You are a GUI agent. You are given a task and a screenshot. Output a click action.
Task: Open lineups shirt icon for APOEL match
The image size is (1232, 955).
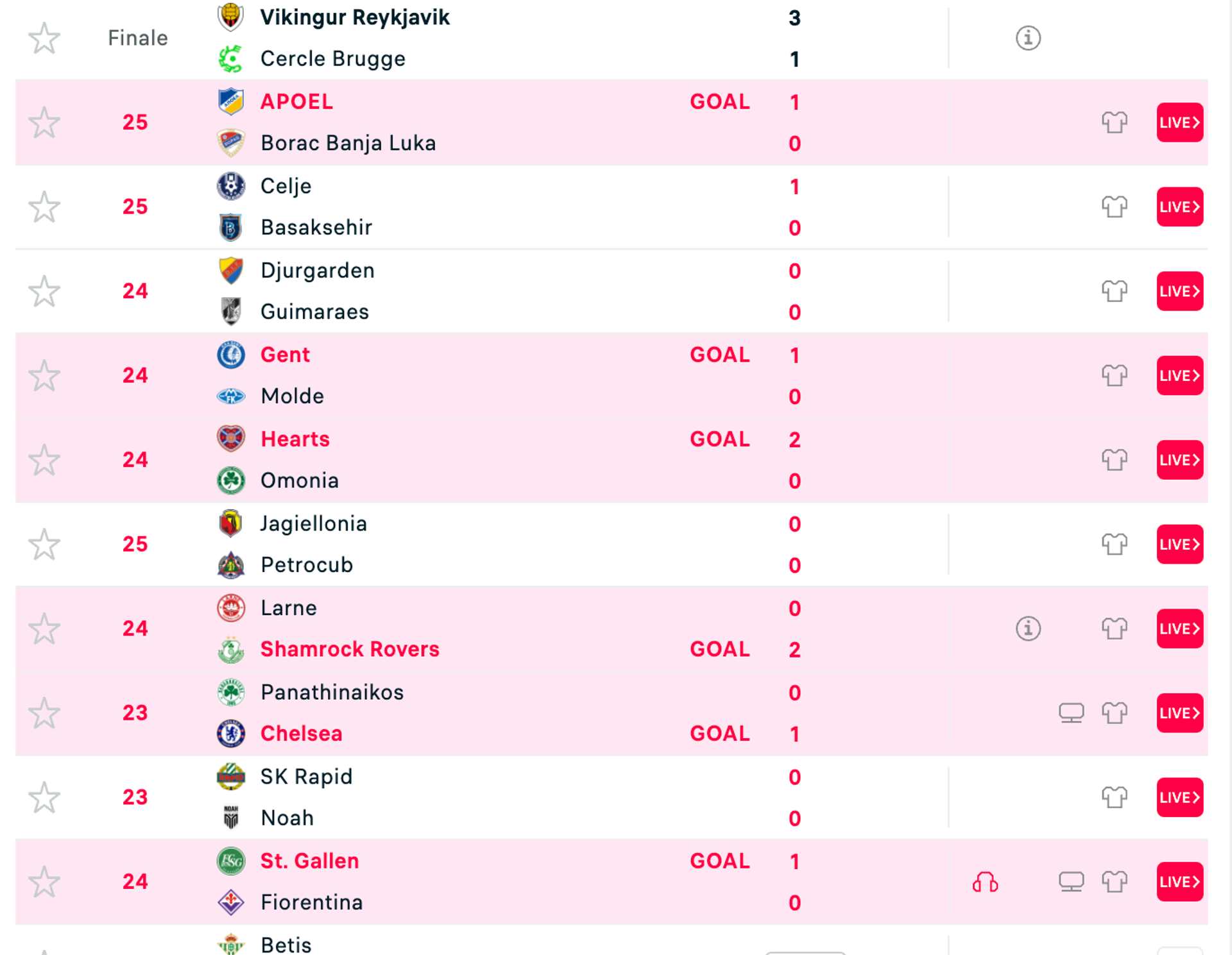1114,122
